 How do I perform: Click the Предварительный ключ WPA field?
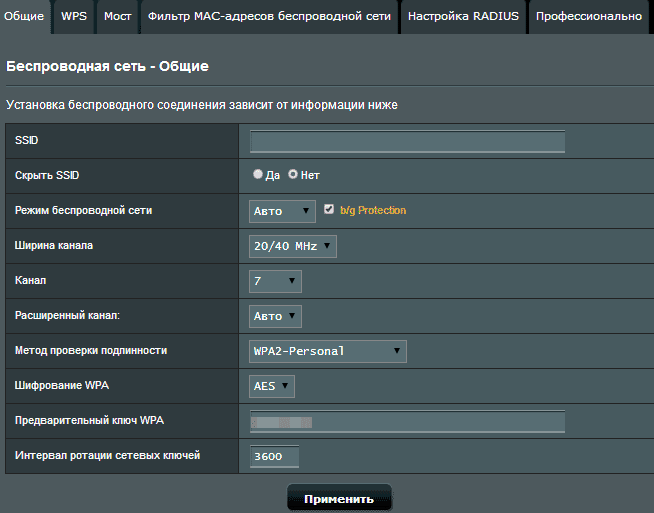[407, 422]
